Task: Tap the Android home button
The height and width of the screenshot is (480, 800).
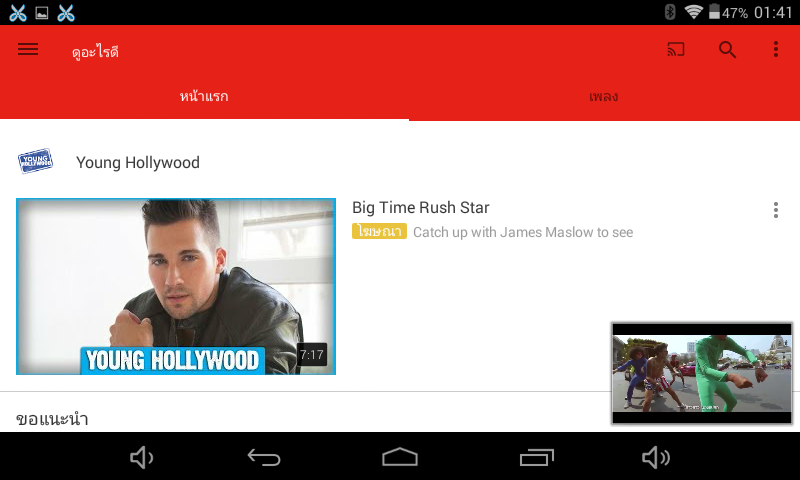Action: pos(399,457)
